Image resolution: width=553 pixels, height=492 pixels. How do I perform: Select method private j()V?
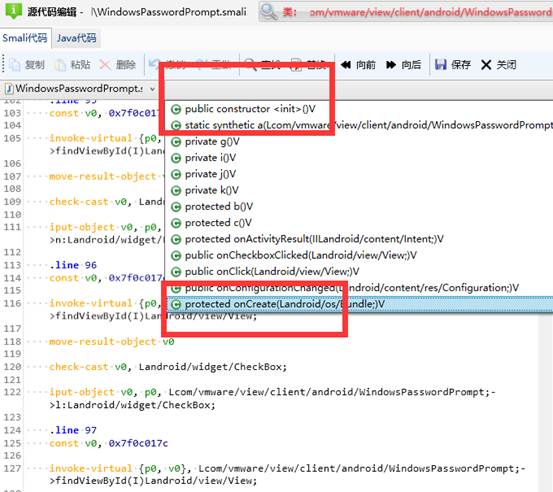(211, 174)
